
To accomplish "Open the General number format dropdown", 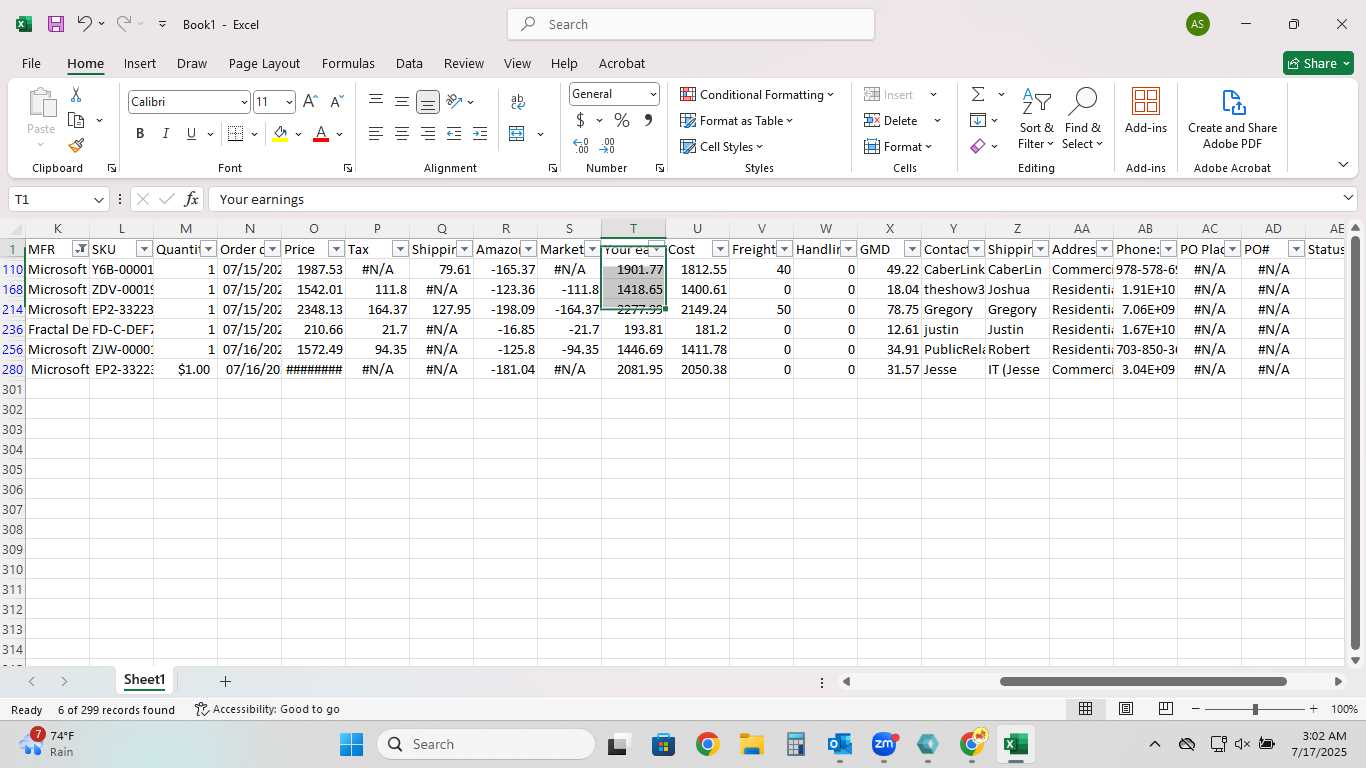I will click(653, 94).
